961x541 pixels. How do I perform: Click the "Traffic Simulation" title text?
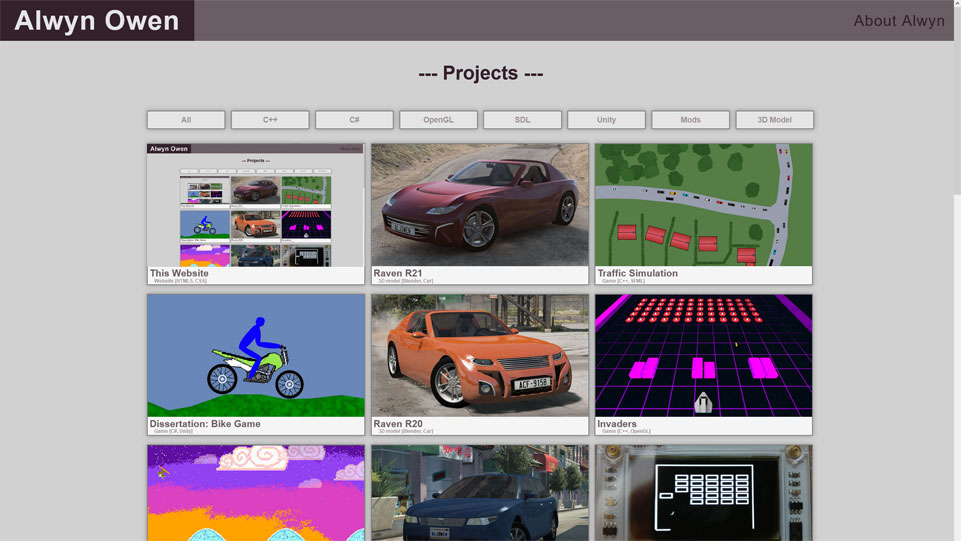[637, 273]
